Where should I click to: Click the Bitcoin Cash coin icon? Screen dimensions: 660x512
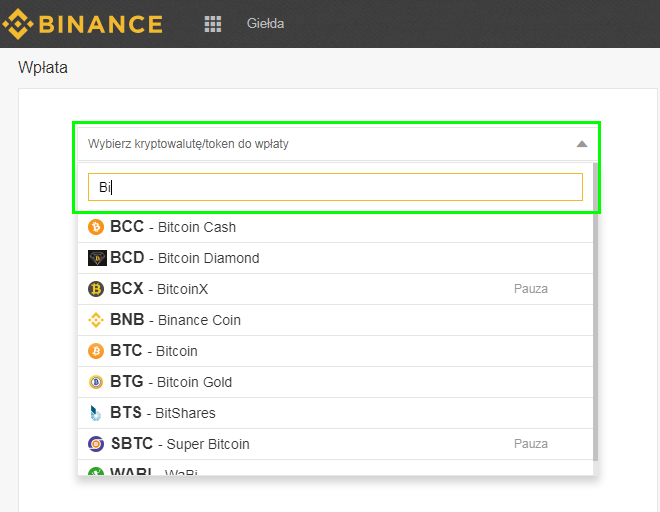[96, 227]
